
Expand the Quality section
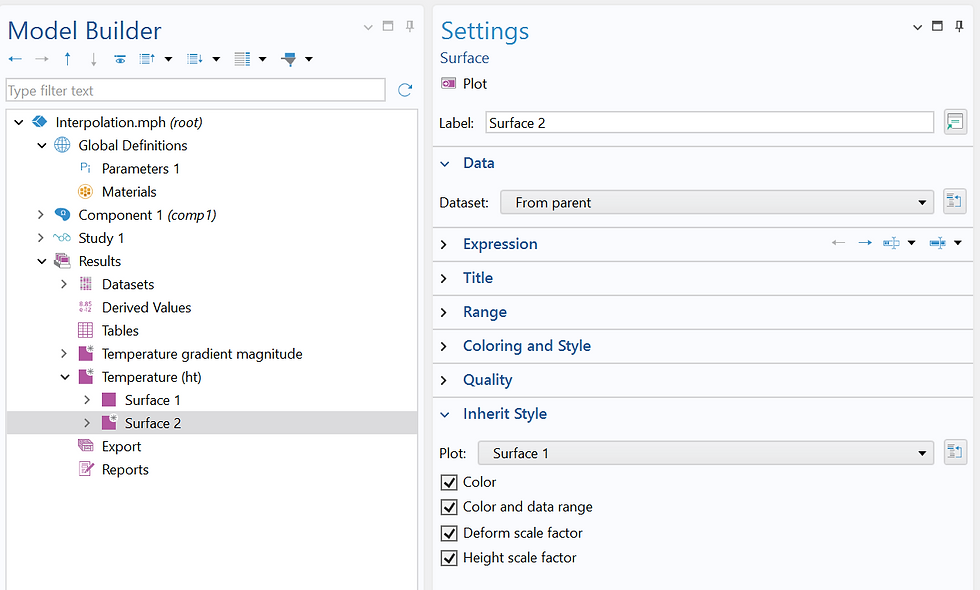[444, 379]
